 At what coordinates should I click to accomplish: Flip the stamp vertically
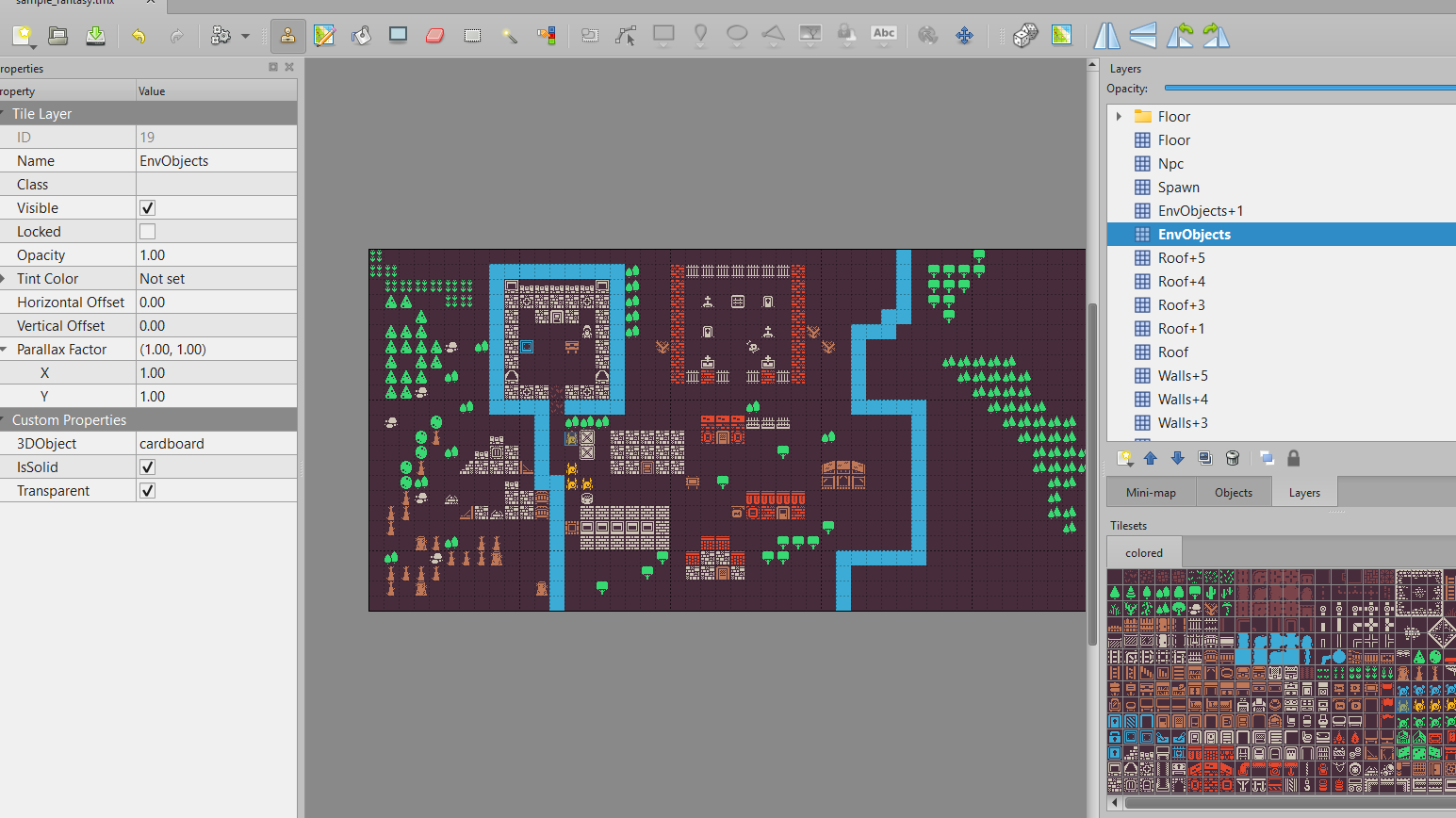pyautogui.click(x=1143, y=36)
